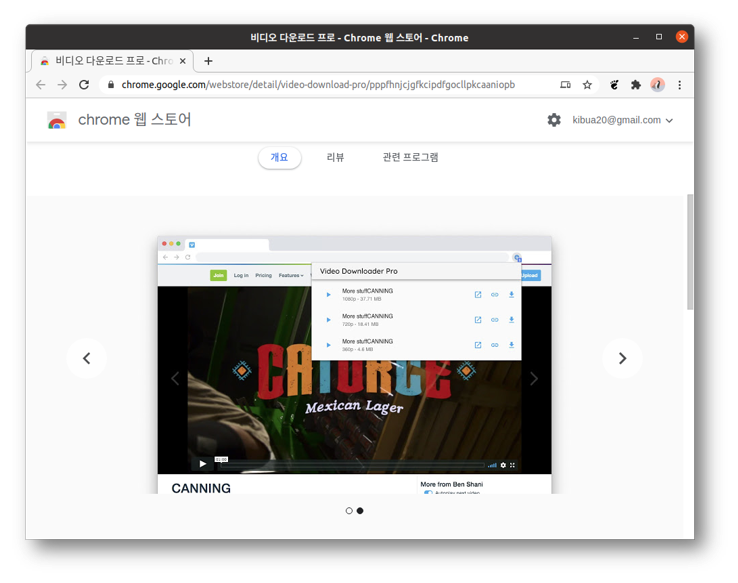Open the cast/device icon in address bar
Image resolution: width=738 pixels, height=583 pixels.
565,85
